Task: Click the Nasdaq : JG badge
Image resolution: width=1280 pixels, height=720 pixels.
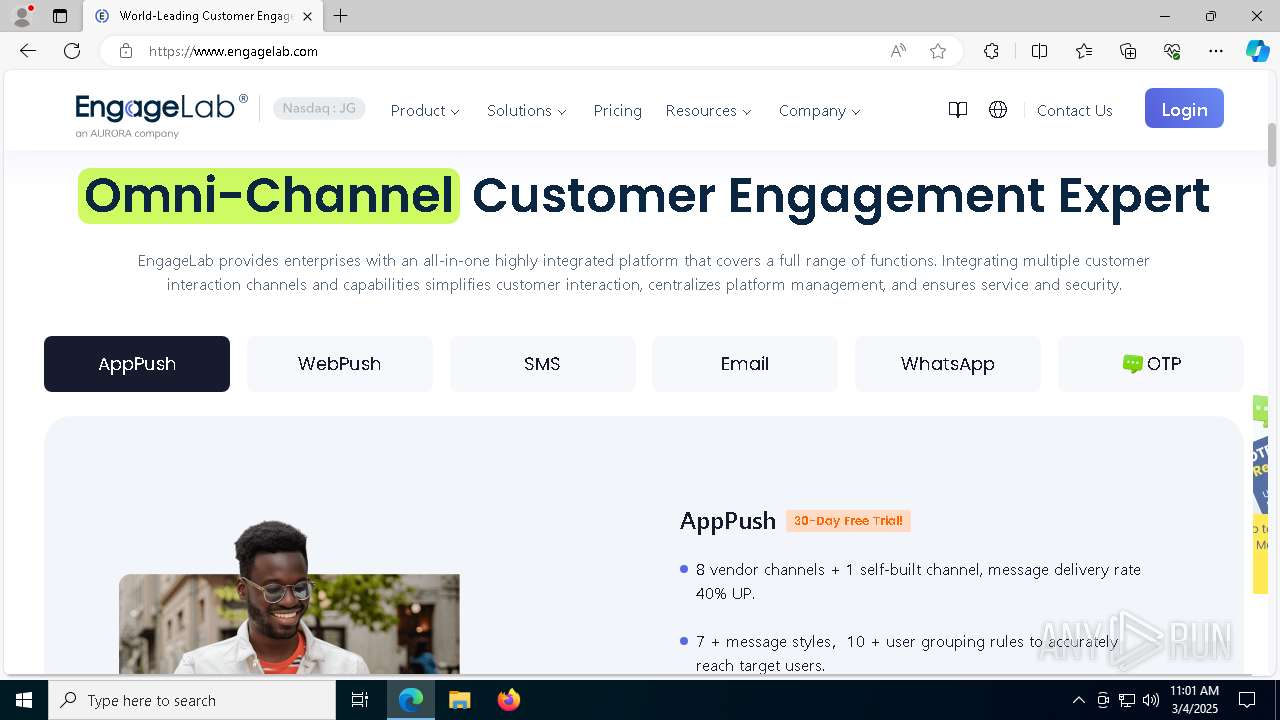Action: click(x=319, y=108)
